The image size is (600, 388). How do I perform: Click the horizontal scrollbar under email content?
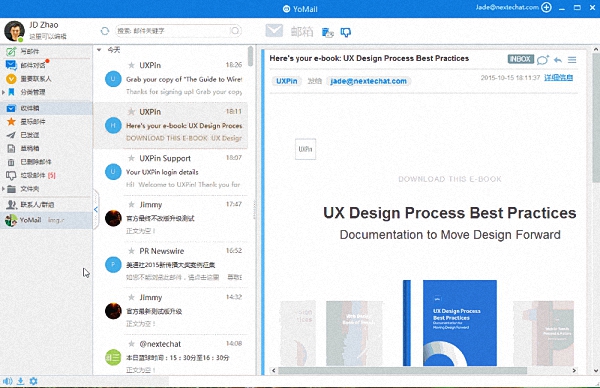coord(402,370)
